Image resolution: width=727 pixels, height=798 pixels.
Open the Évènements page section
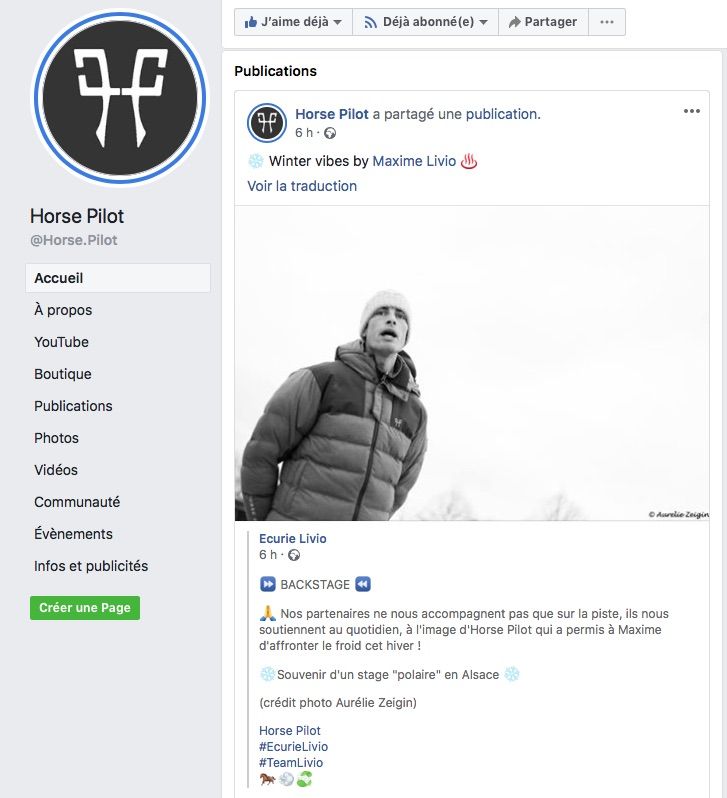pyautogui.click(x=73, y=534)
